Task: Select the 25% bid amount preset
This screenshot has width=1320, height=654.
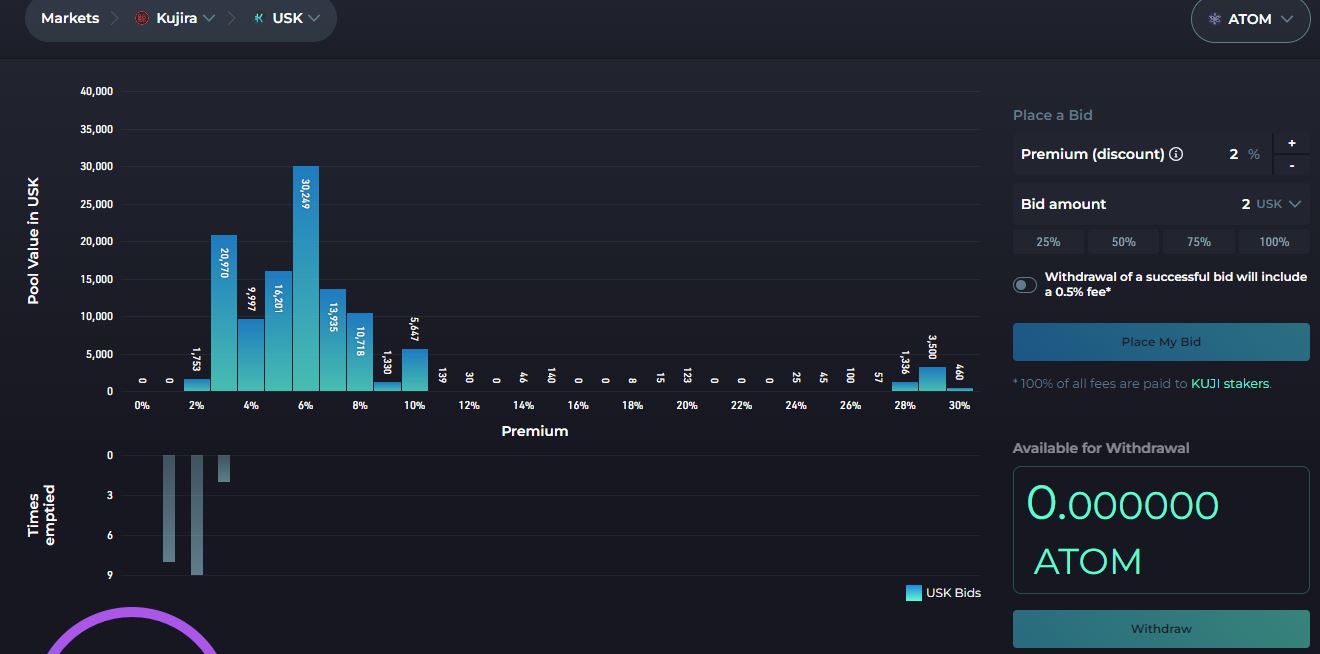Action: tap(1048, 241)
